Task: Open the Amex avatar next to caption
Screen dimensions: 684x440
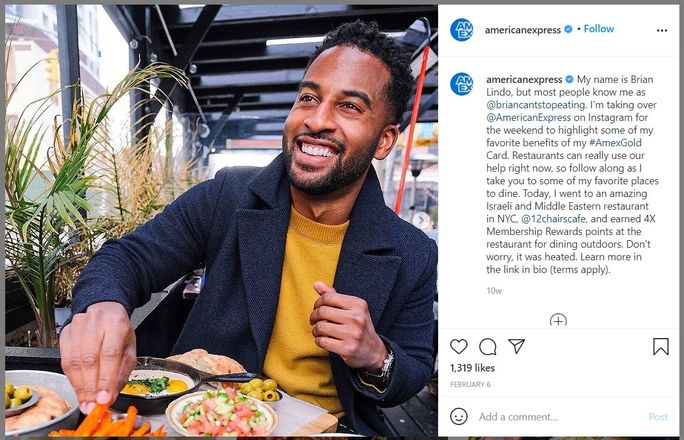Action: point(462,84)
